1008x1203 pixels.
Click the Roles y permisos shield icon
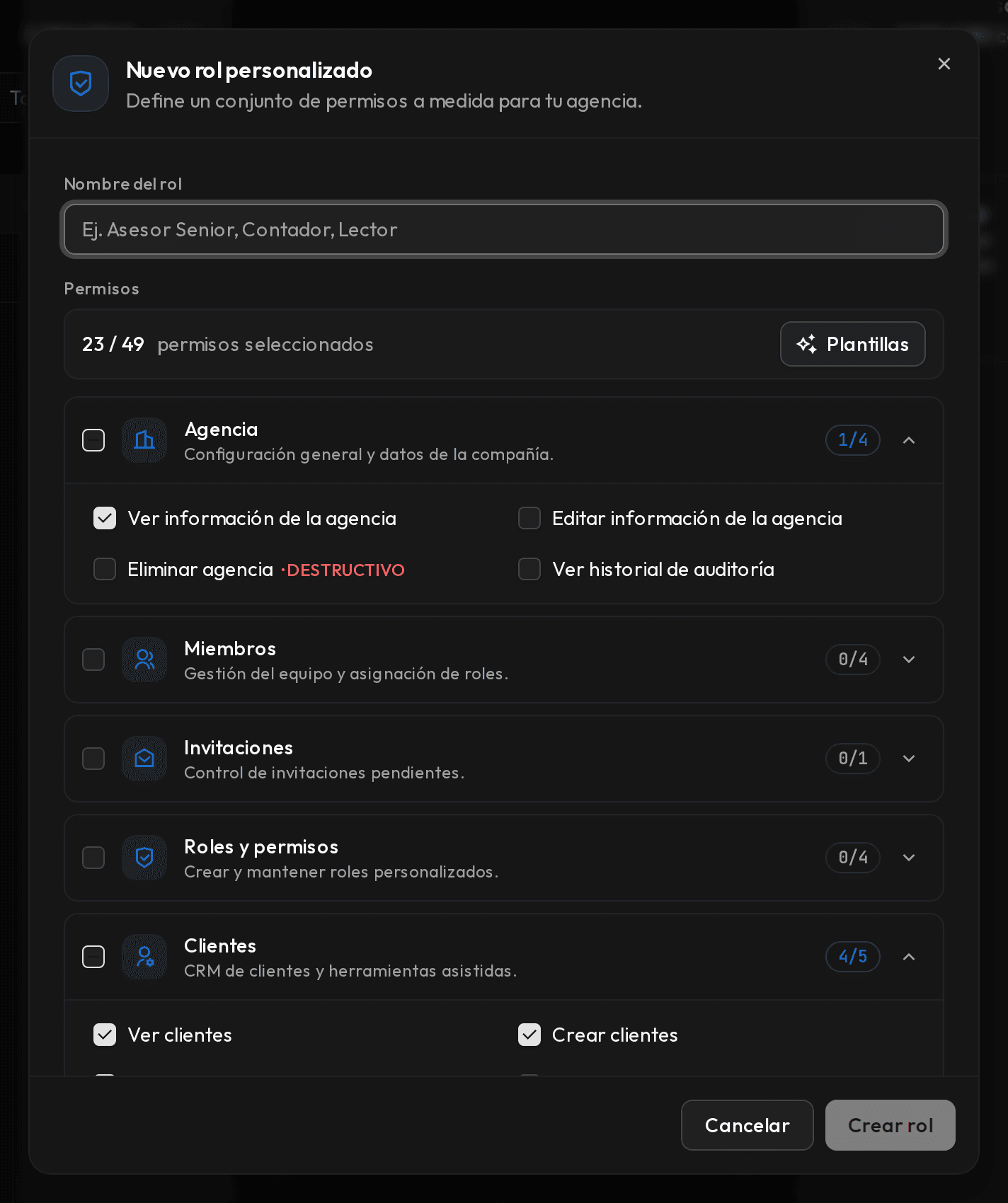[x=144, y=858]
